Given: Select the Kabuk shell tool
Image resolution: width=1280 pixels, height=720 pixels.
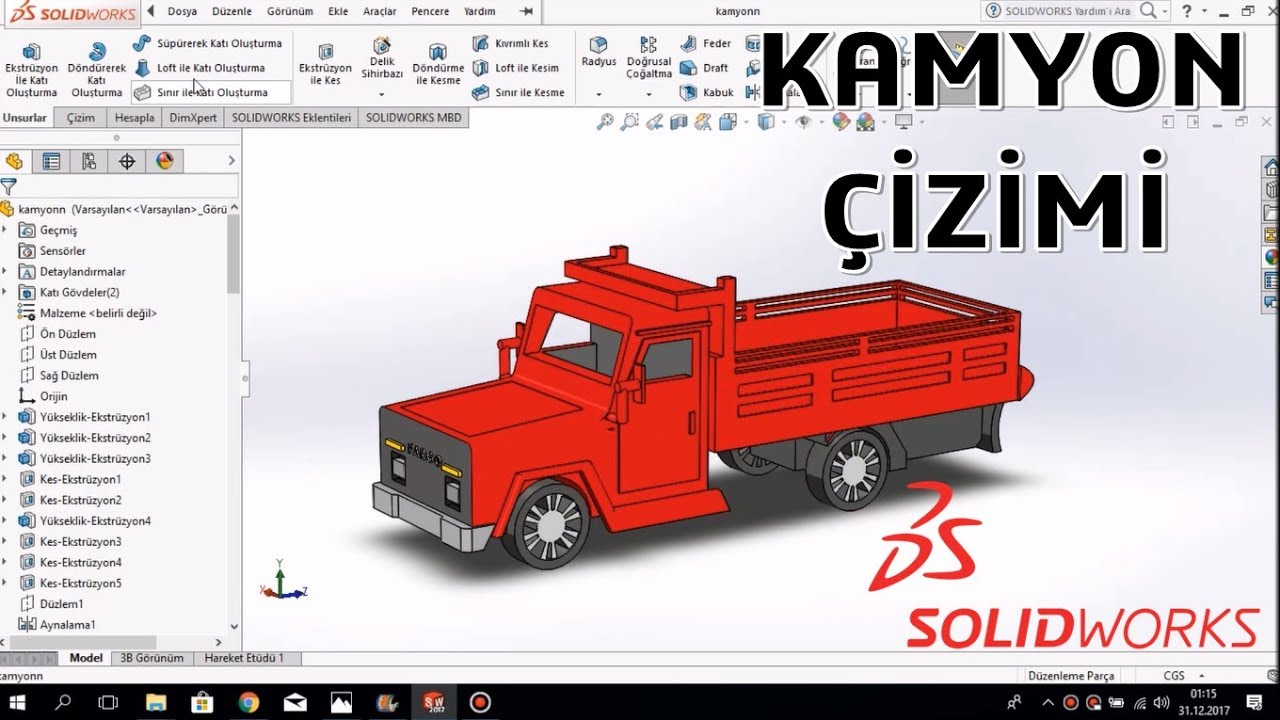Looking at the screenshot, I should pos(707,92).
